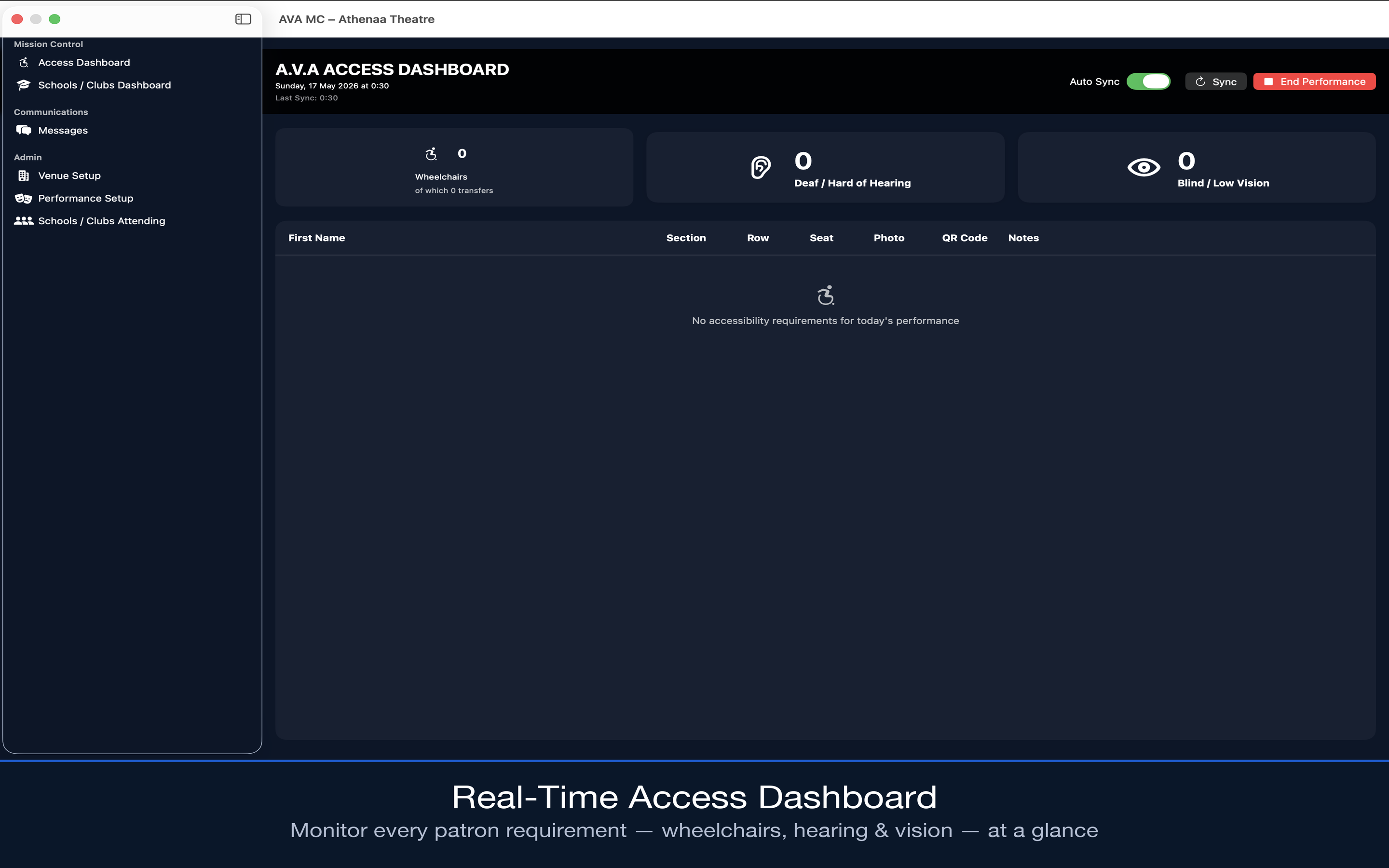Click the 'of which 0 transfers' text
Screen dimensions: 1389x868
pos(454,190)
